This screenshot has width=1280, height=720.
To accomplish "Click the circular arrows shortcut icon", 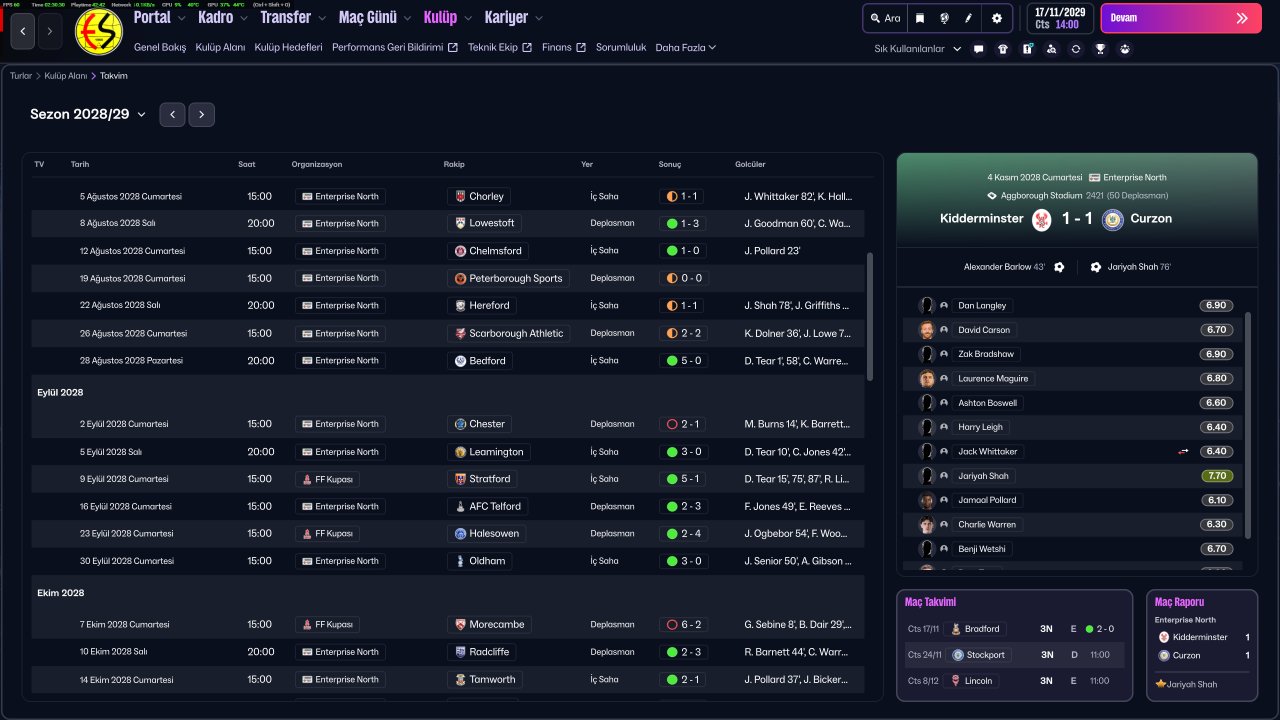I will pos(1076,49).
